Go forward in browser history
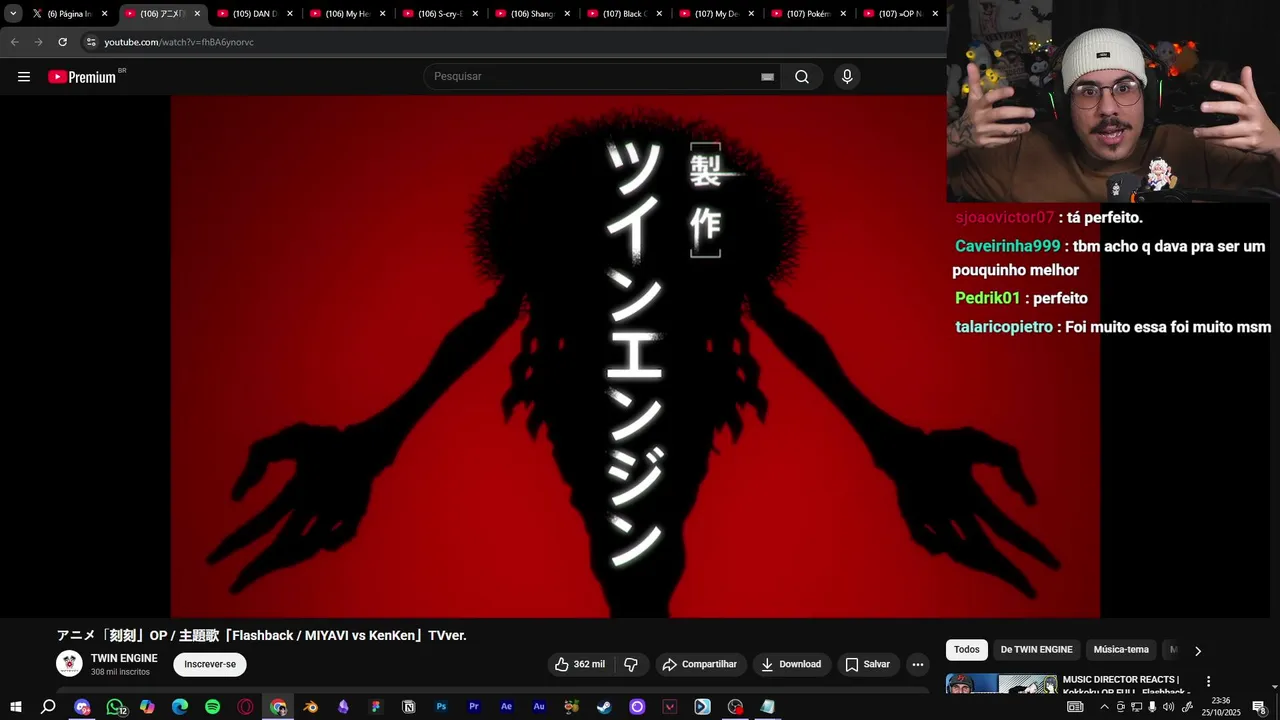Screen dimensions: 1280x720 [38, 42]
